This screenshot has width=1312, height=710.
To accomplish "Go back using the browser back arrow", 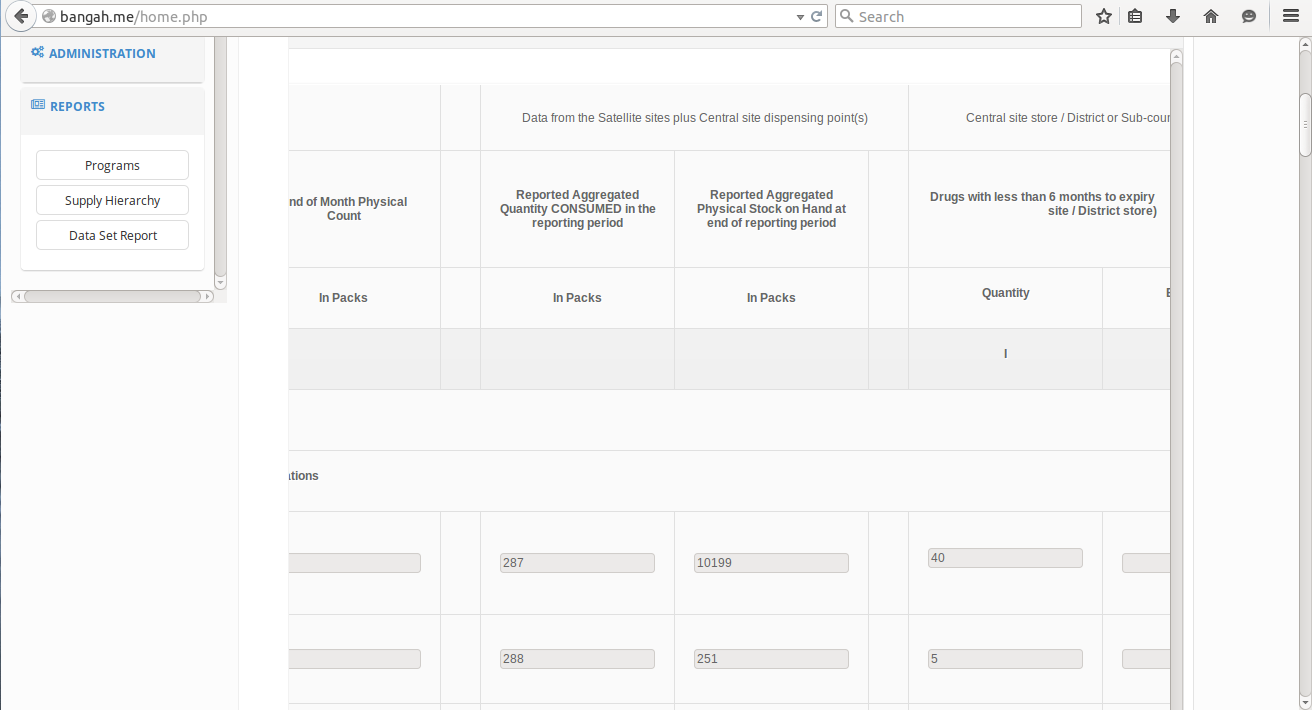I will pyautogui.click(x=21, y=16).
